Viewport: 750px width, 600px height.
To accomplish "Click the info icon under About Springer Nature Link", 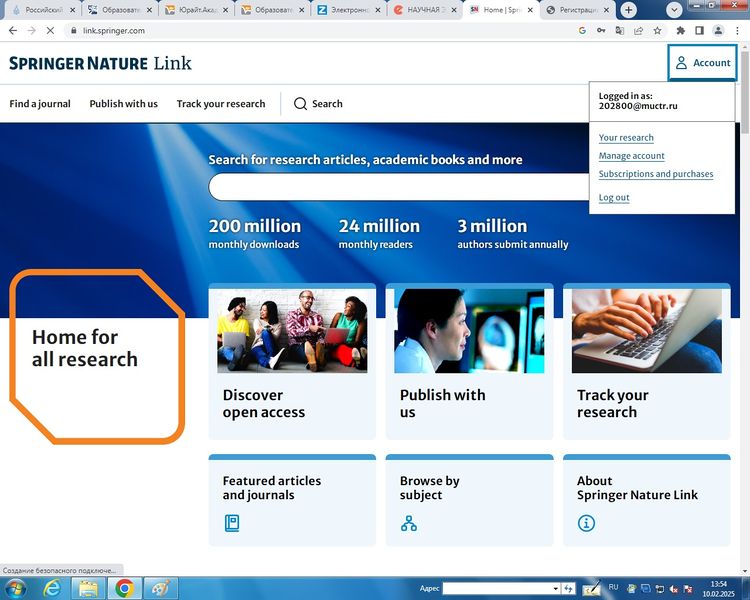I will (586, 523).
